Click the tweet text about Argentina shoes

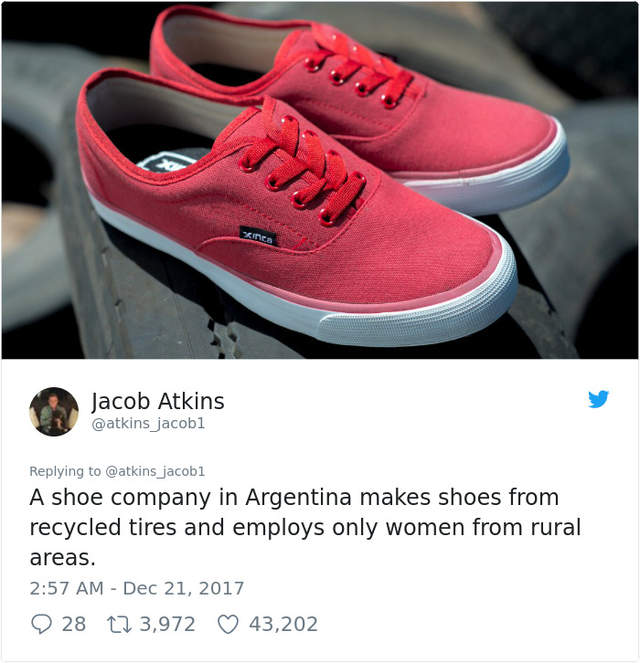tap(305, 527)
